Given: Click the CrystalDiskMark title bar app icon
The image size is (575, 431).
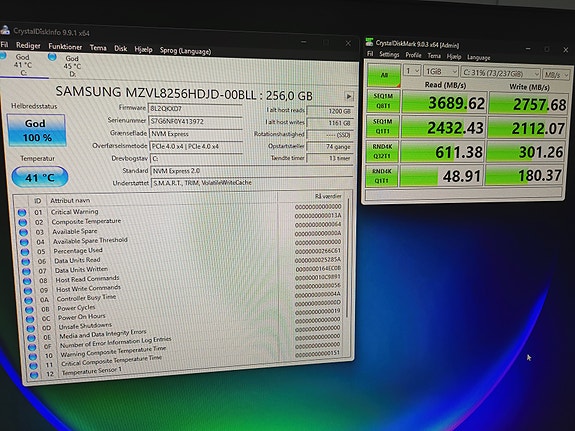Looking at the screenshot, I should click(370, 42).
